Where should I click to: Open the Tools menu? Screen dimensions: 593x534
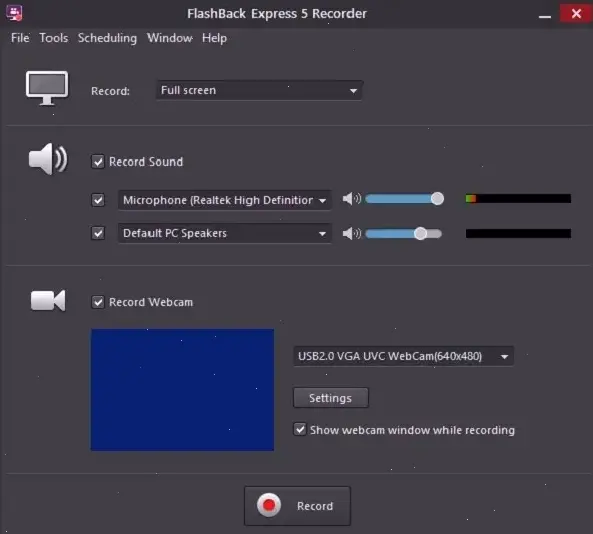point(54,38)
